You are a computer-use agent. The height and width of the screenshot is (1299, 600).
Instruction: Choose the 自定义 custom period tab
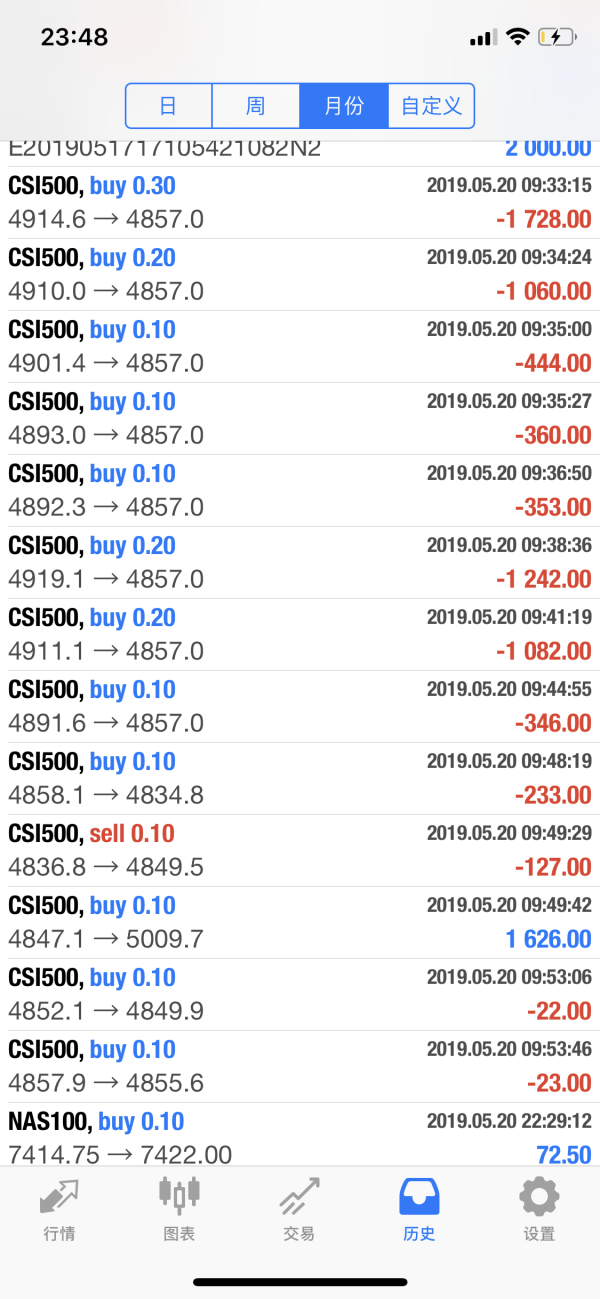[x=431, y=106]
